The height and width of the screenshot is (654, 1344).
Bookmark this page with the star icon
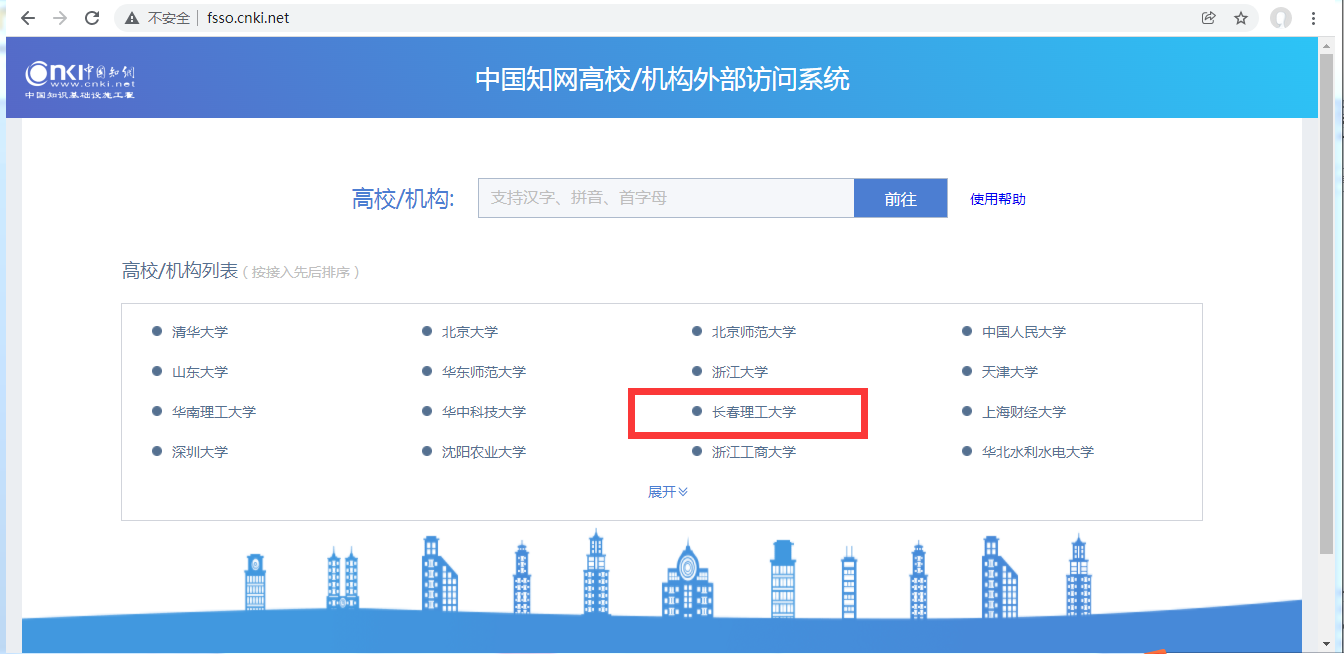[x=1241, y=18]
